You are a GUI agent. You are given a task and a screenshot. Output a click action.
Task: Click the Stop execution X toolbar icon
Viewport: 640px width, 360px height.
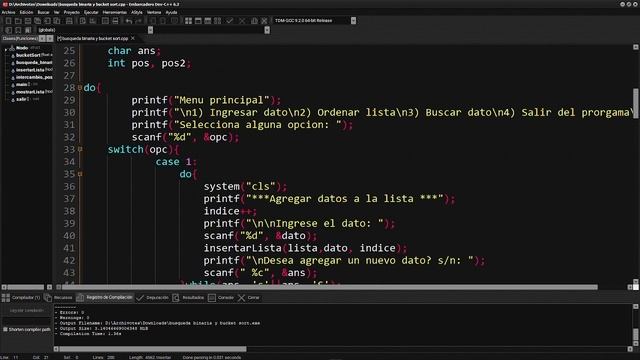point(242,21)
